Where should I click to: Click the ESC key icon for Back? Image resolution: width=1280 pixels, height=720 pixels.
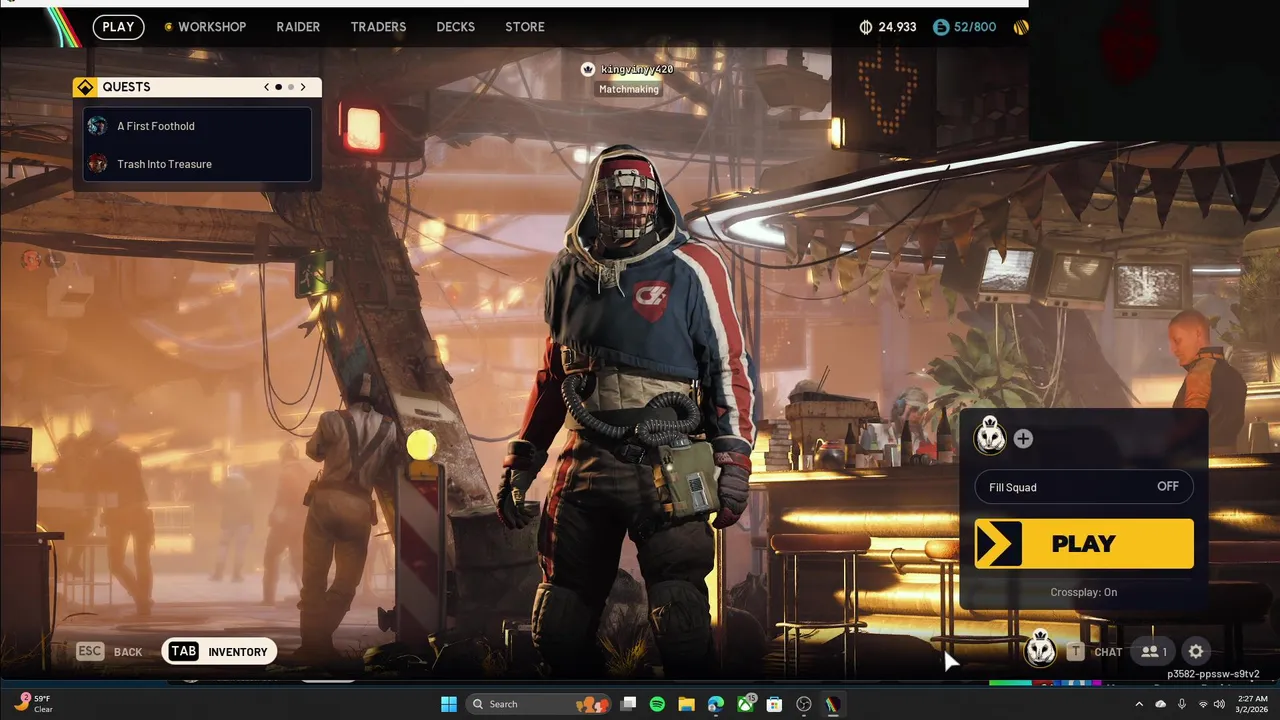tap(90, 651)
